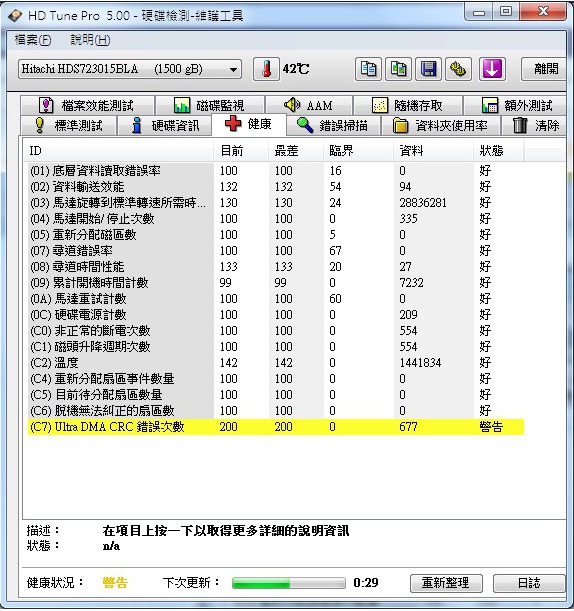Open the 檔案效能測試 tab
The width and height of the screenshot is (574, 611).
(x=88, y=105)
